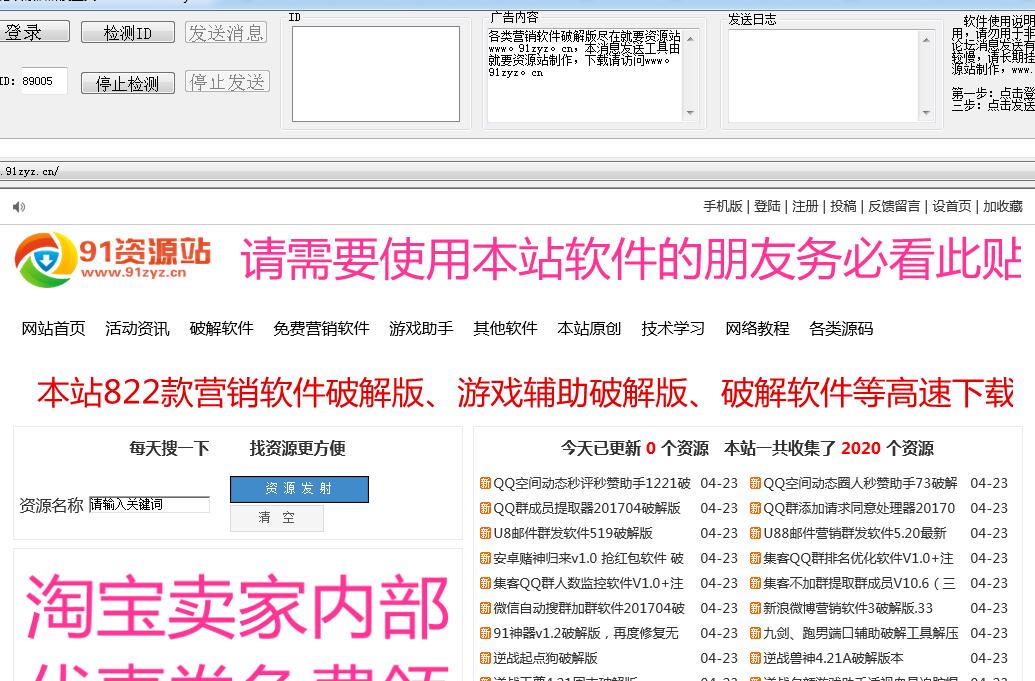The image size is (1035, 681).
Task: Open the 各类源码 navigation item
Action: click(x=841, y=328)
